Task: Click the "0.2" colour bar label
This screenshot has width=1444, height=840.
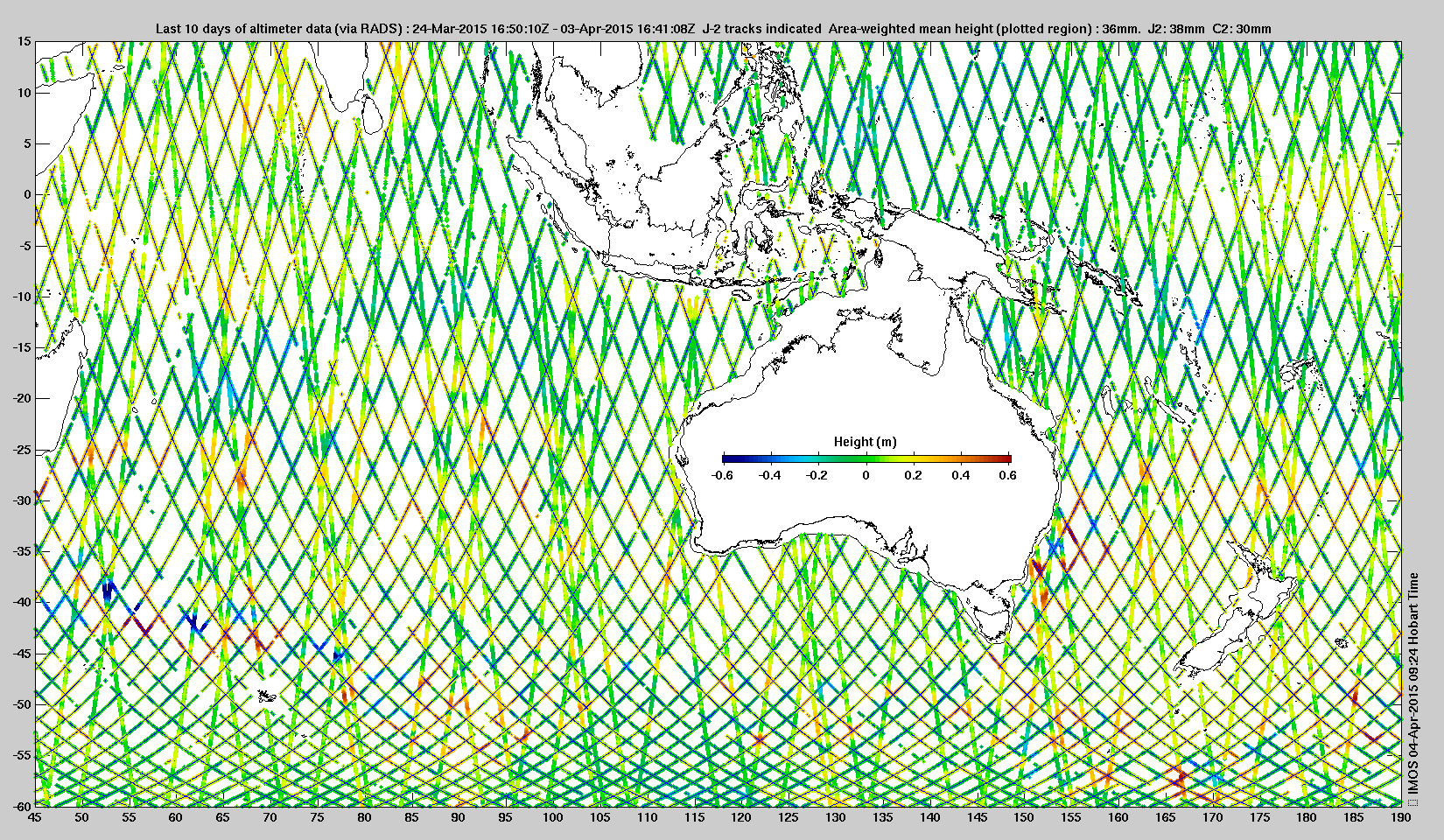Action: coord(914,475)
